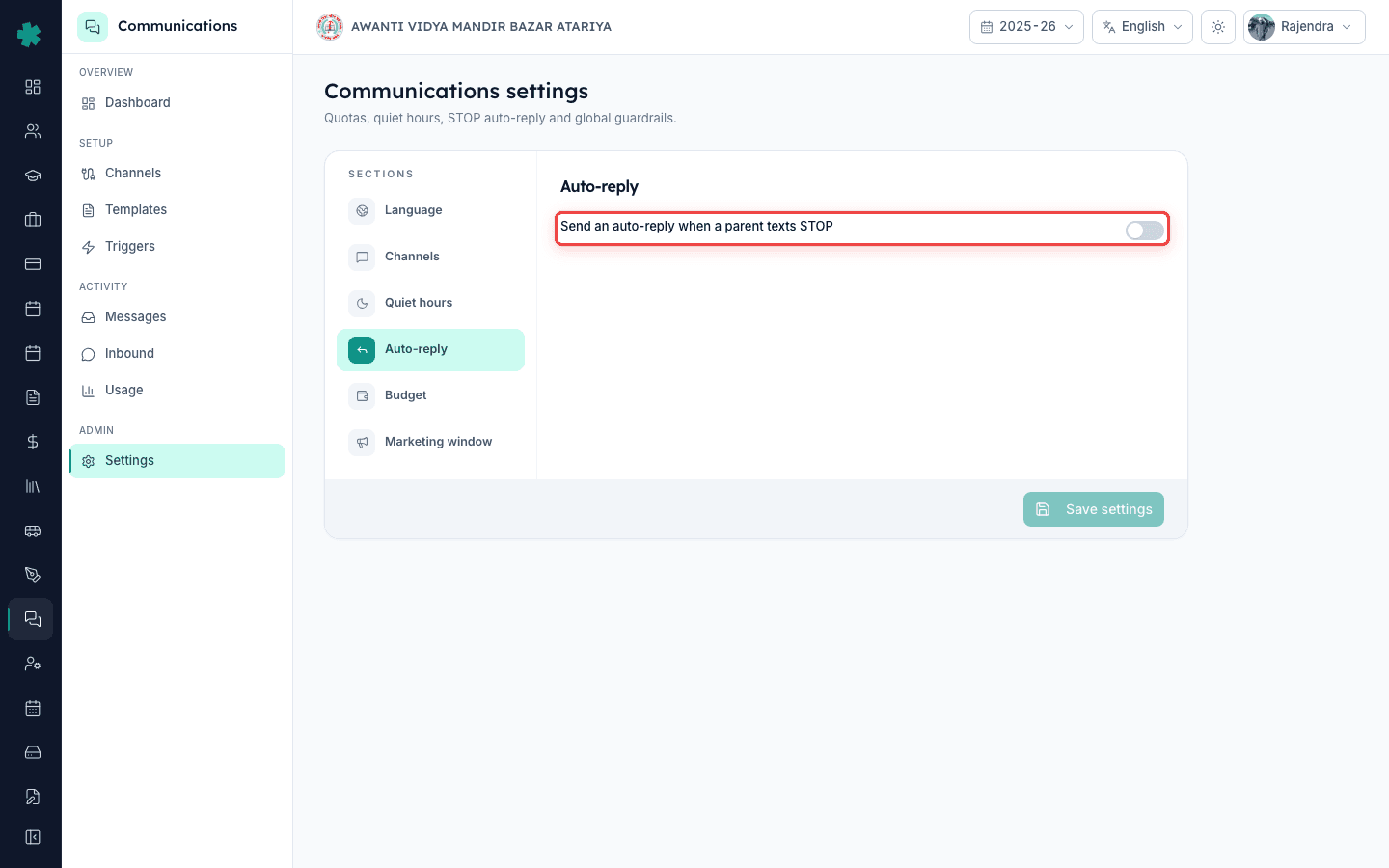The image size is (1389, 868).
Task: Open the bus transport icon in the rail
Action: (33, 530)
